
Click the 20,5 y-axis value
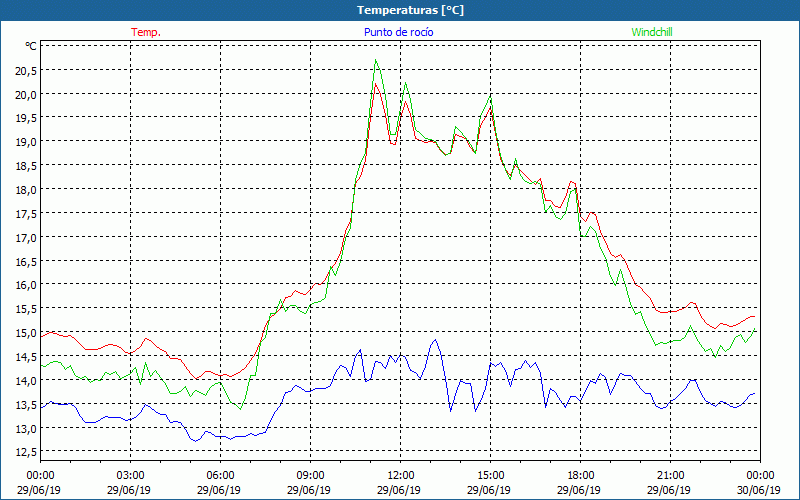[x=27, y=71]
